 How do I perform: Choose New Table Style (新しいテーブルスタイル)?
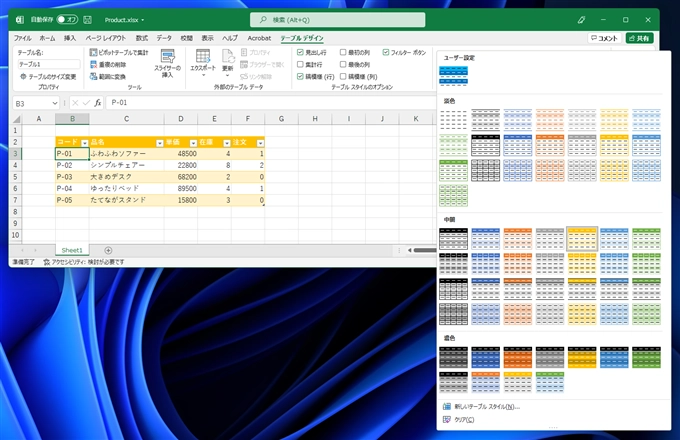pyautogui.click(x=487, y=407)
